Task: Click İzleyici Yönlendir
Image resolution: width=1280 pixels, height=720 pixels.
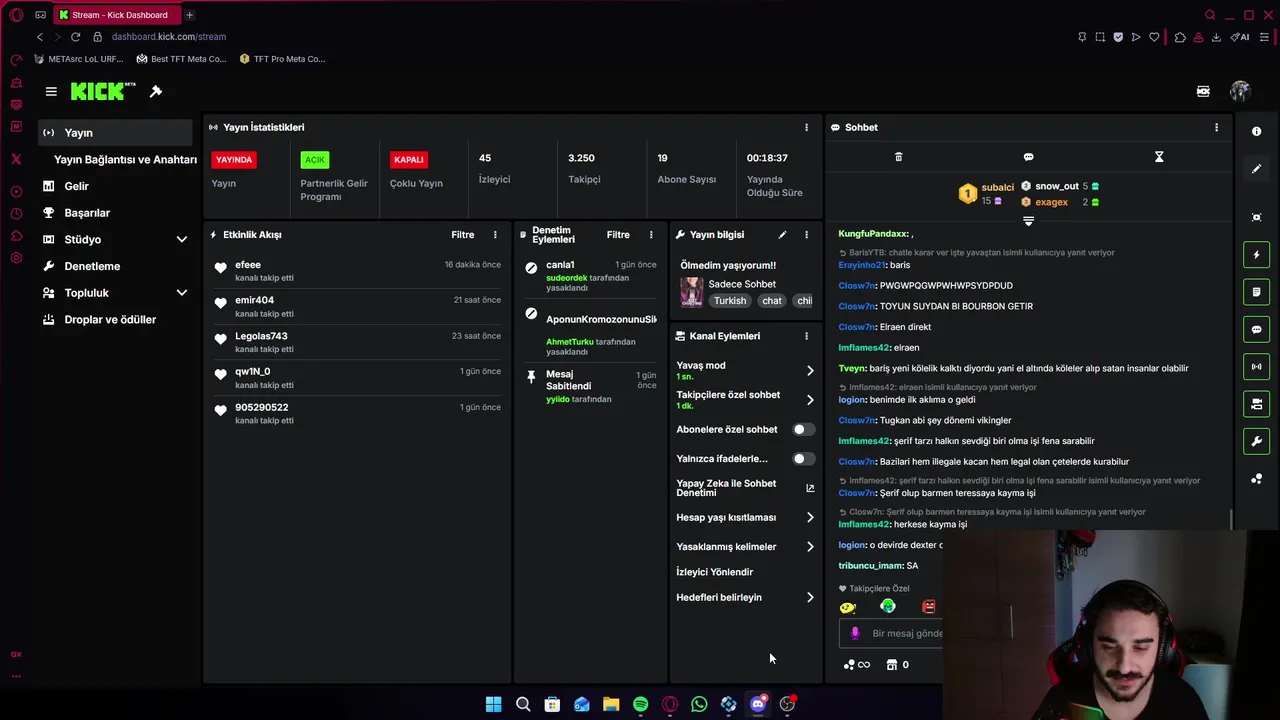Action: point(714,572)
